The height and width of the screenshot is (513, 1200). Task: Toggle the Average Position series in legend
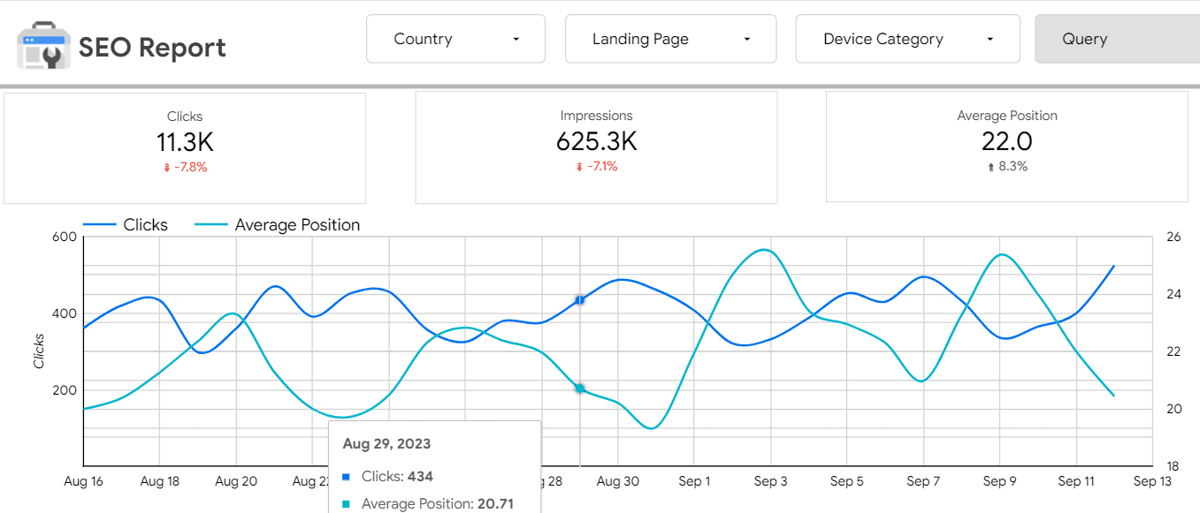[x=276, y=225]
